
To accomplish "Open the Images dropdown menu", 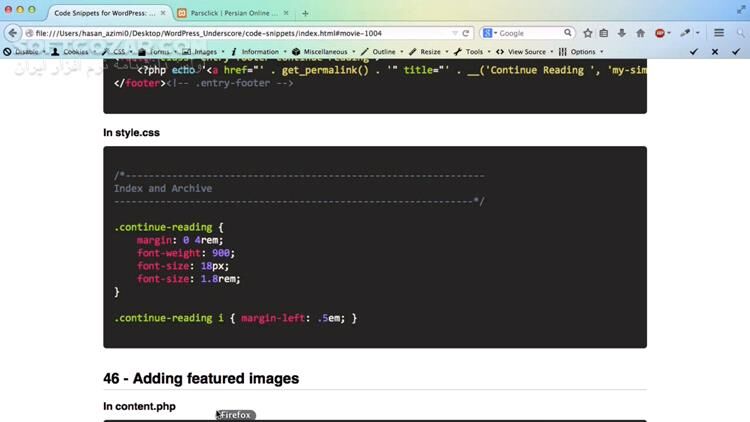I will 204,51.
